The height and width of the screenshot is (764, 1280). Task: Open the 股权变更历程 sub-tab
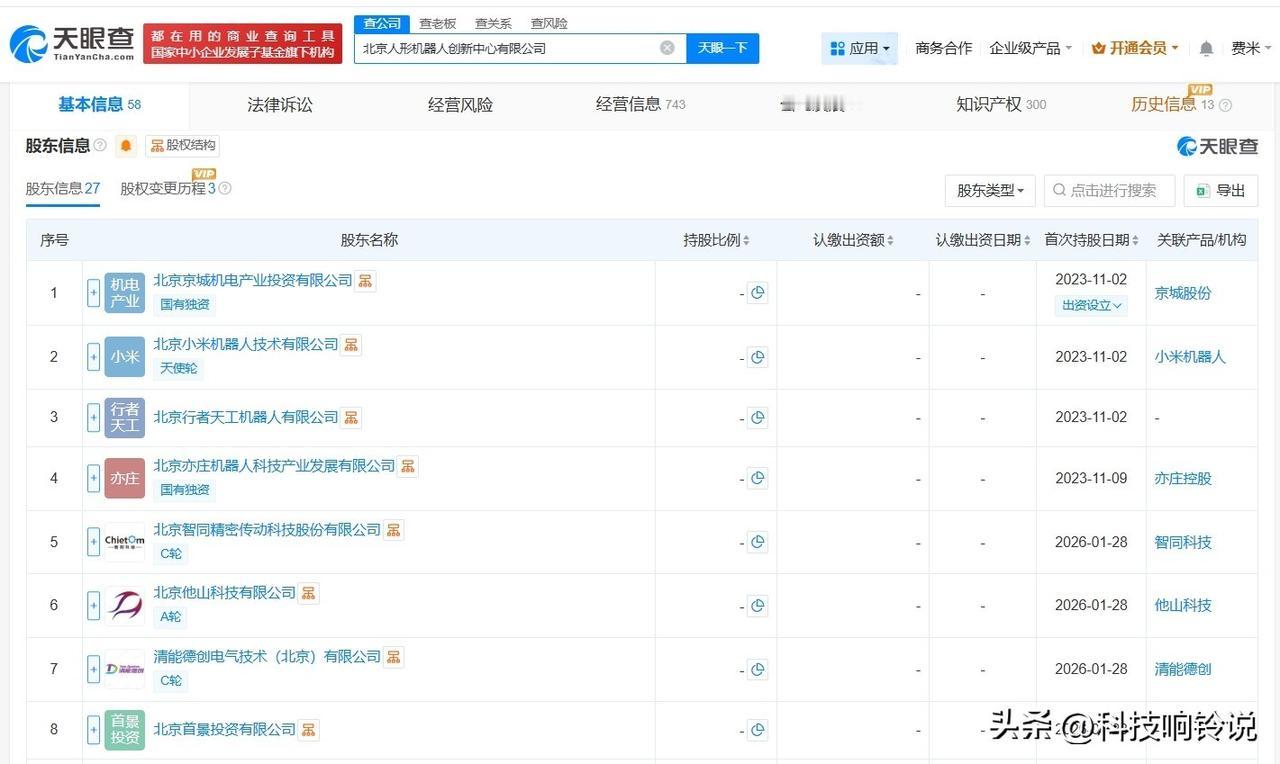pyautogui.click(x=168, y=188)
